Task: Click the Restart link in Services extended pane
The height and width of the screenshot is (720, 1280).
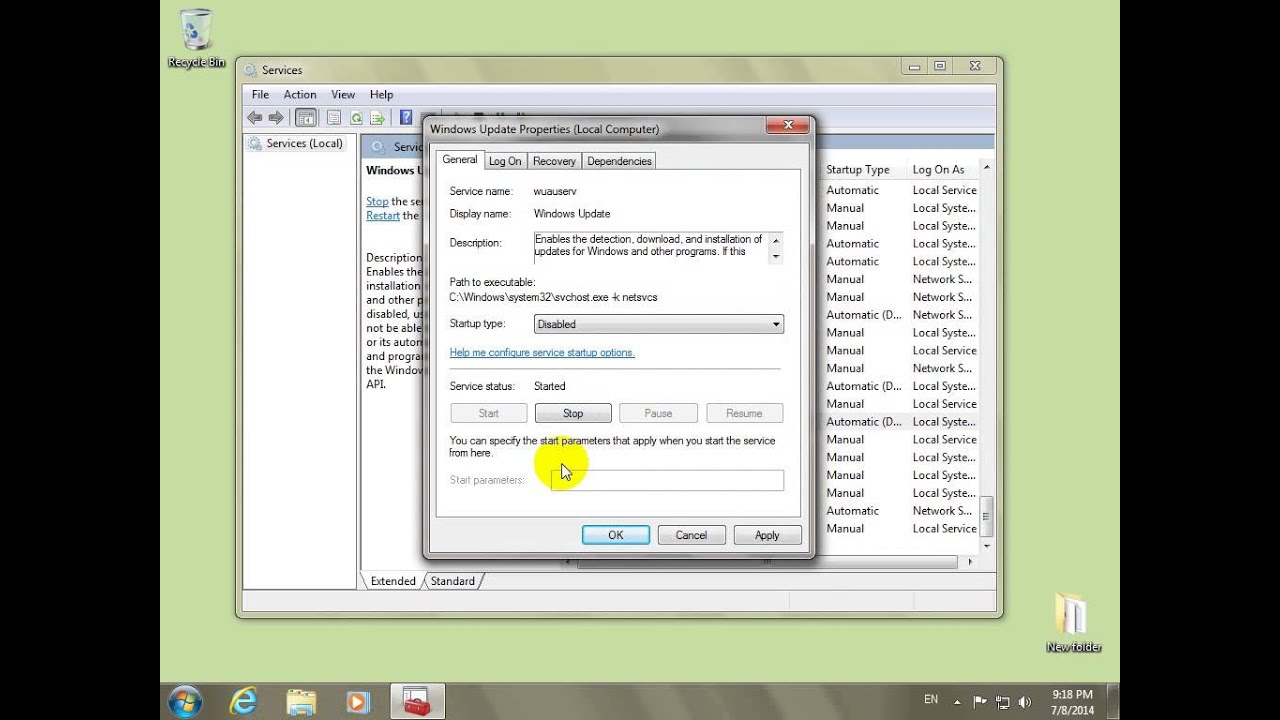Action: coord(383,216)
